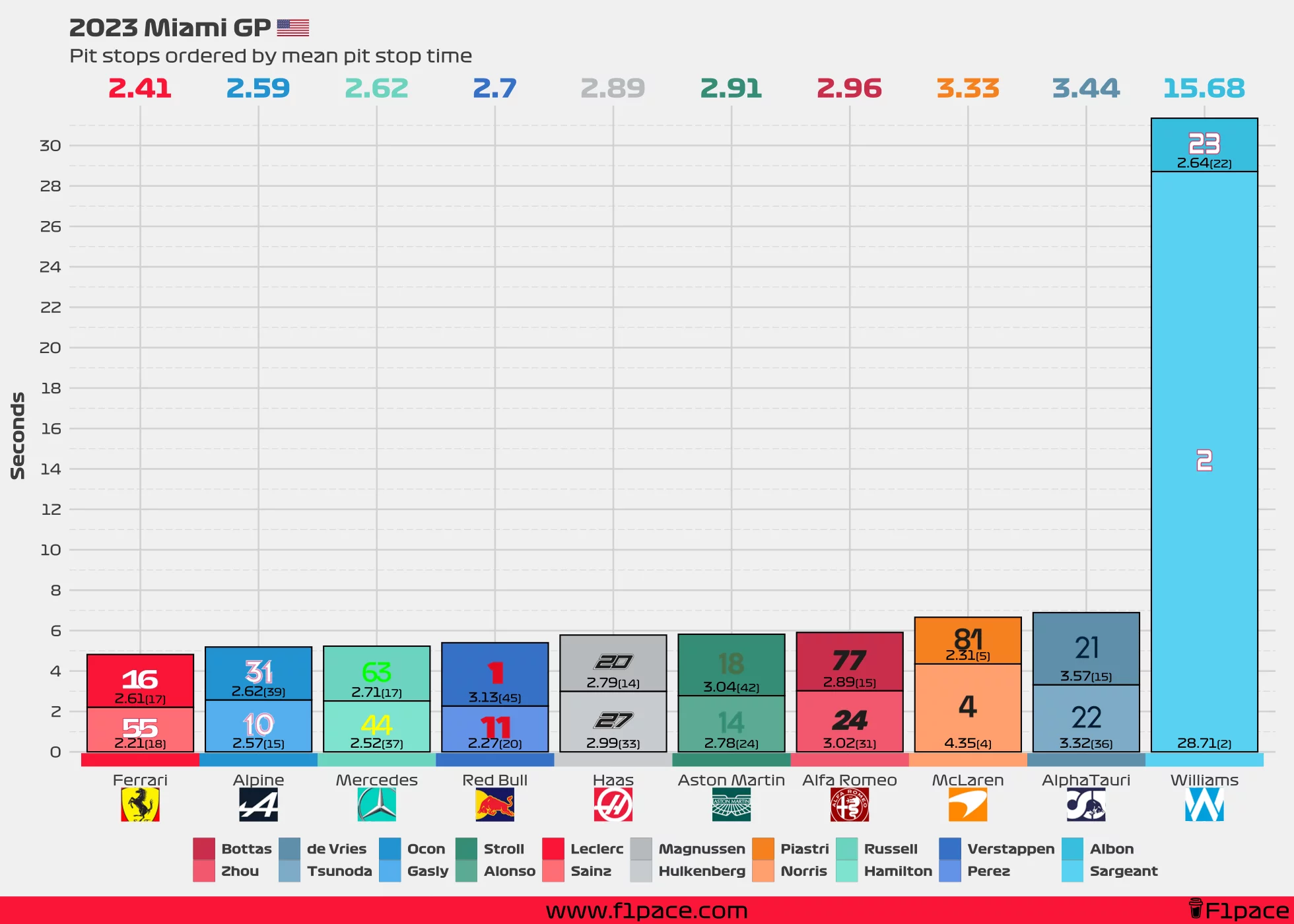Click the 15.68 Williams mean time
This screenshot has height=924, width=1294.
point(1204,88)
